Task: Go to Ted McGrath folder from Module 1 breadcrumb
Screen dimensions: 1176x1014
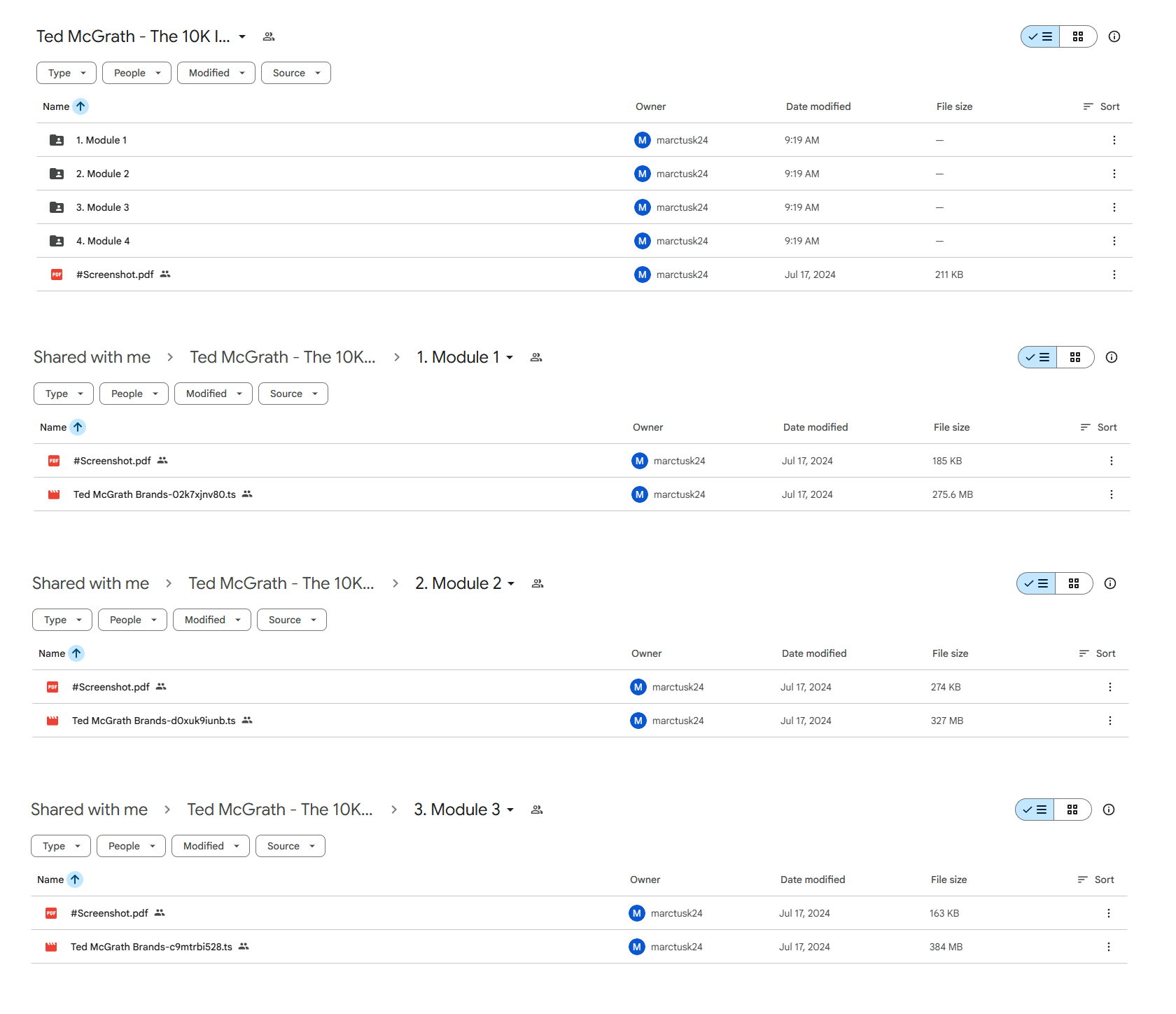Action: 283,357
